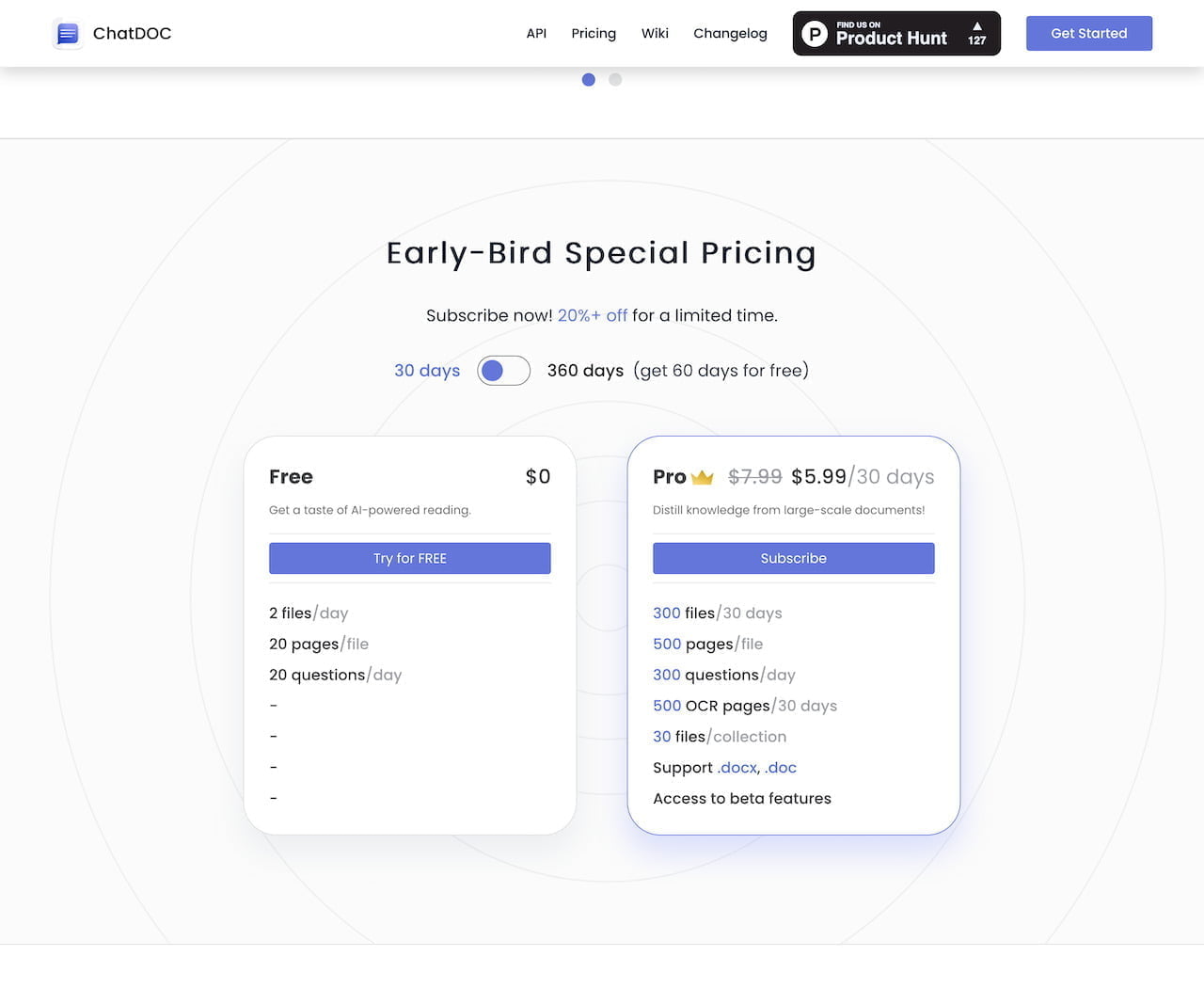The width and height of the screenshot is (1204, 1004).
Task: Toggle the billing period switch
Action: pos(503,371)
